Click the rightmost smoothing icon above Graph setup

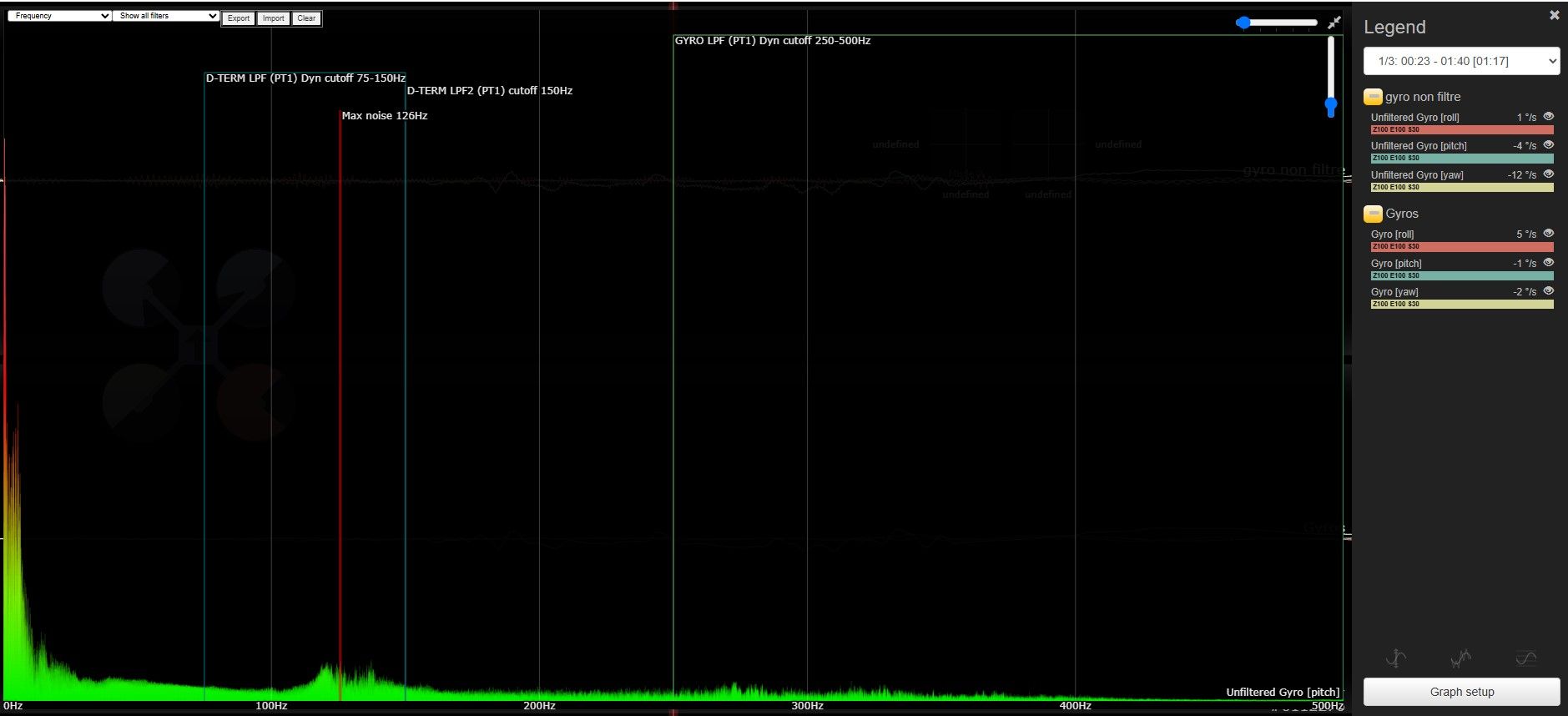[1525, 658]
